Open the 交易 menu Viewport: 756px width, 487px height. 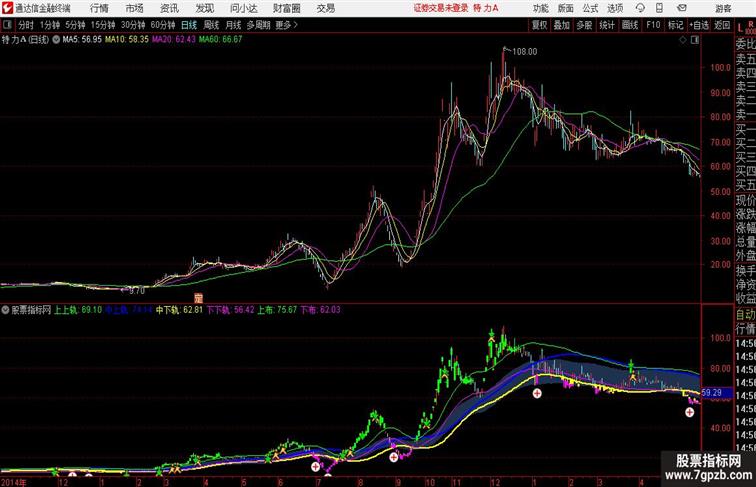coord(325,8)
